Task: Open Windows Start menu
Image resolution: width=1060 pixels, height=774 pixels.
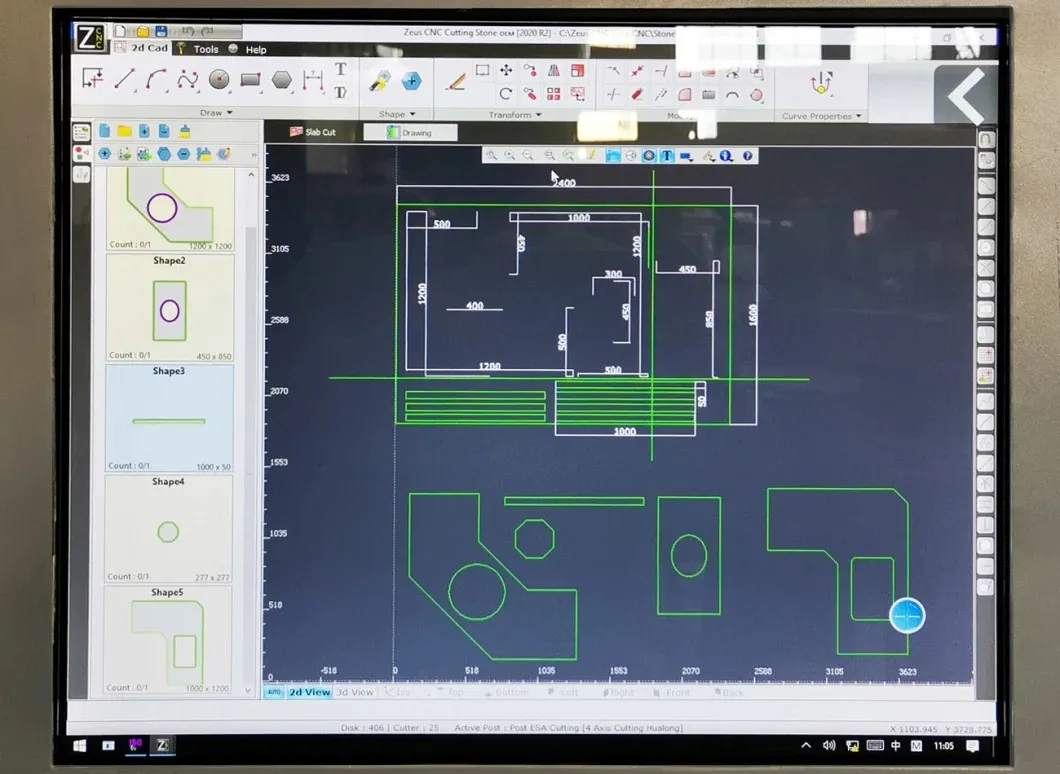Action: (80, 745)
